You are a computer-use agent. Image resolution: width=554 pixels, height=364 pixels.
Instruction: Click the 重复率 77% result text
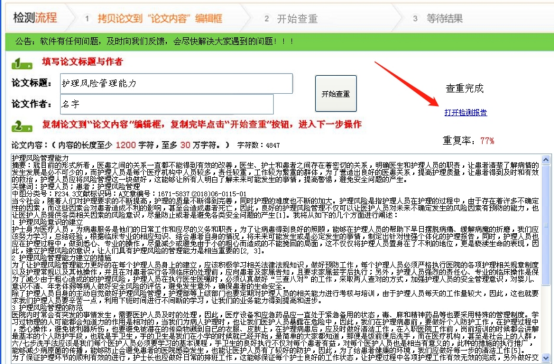click(468, 141)
